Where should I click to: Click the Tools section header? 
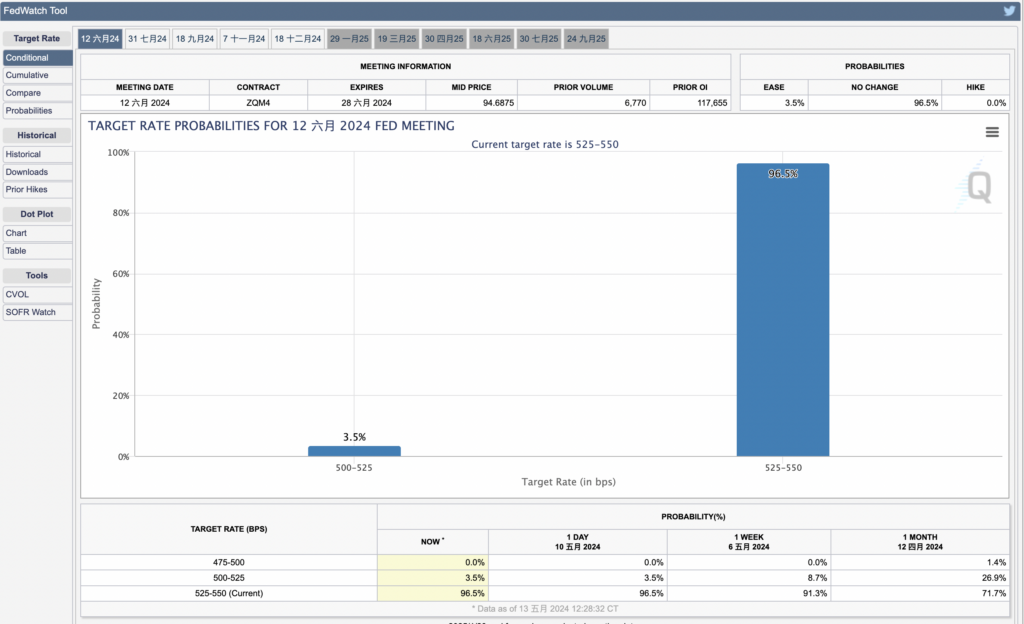37,275
